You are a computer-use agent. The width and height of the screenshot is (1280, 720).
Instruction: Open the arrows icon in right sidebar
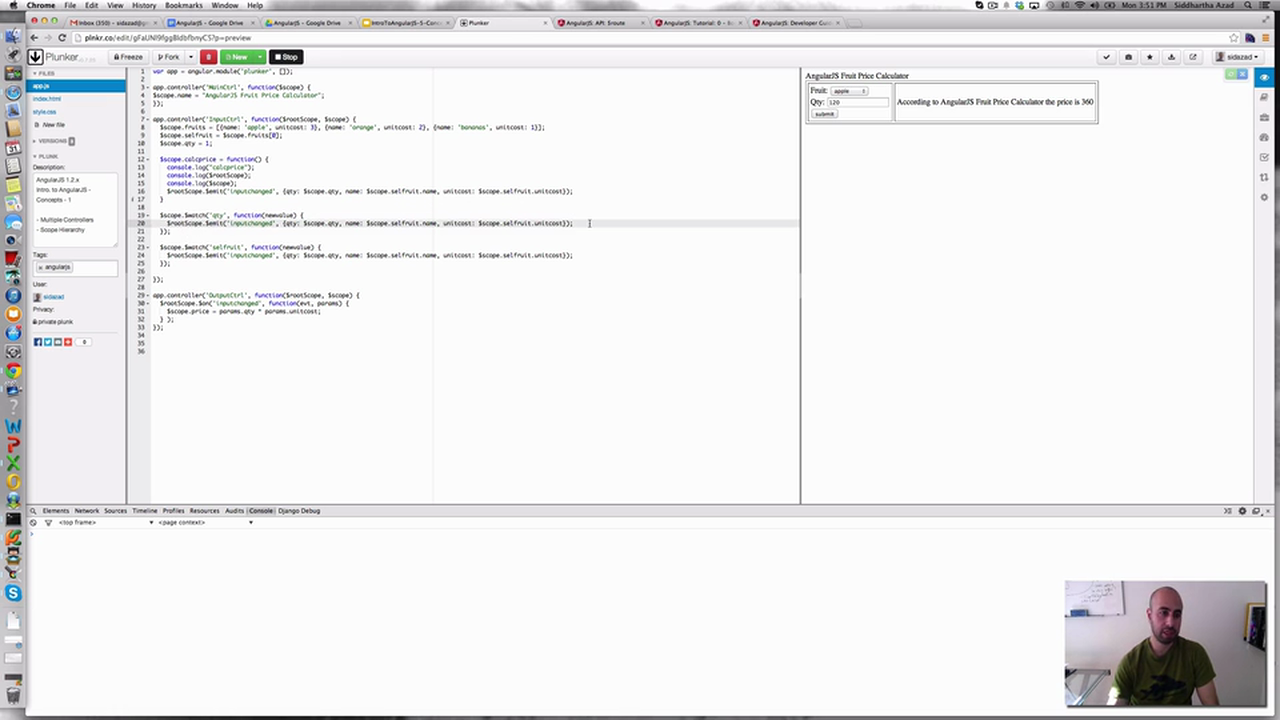pyautogui.click(x=1265, y=177)
